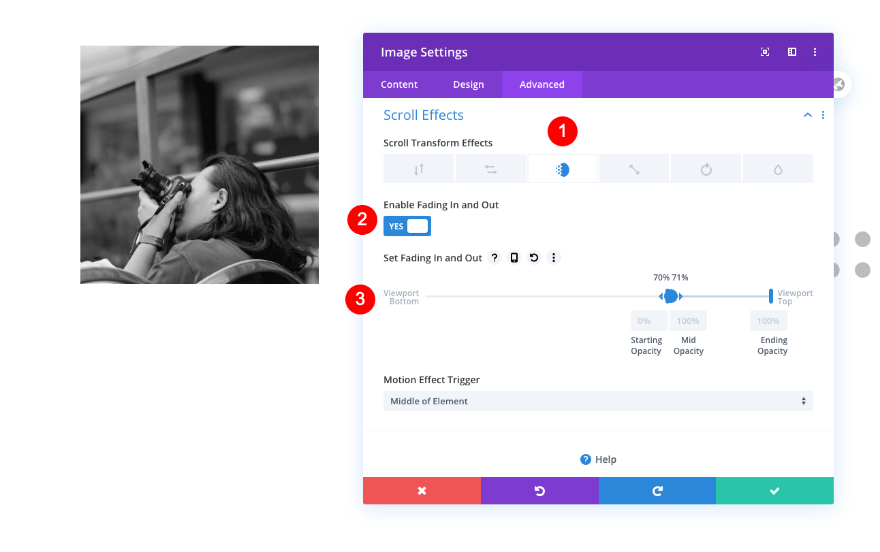Select the Rotating scroll effect icon
The image size is (880, 552).
[706, 169]
